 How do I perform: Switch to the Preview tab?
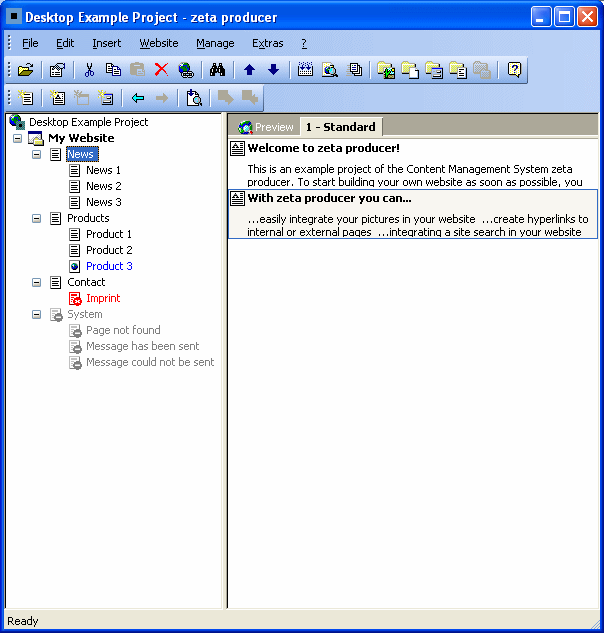266,127
